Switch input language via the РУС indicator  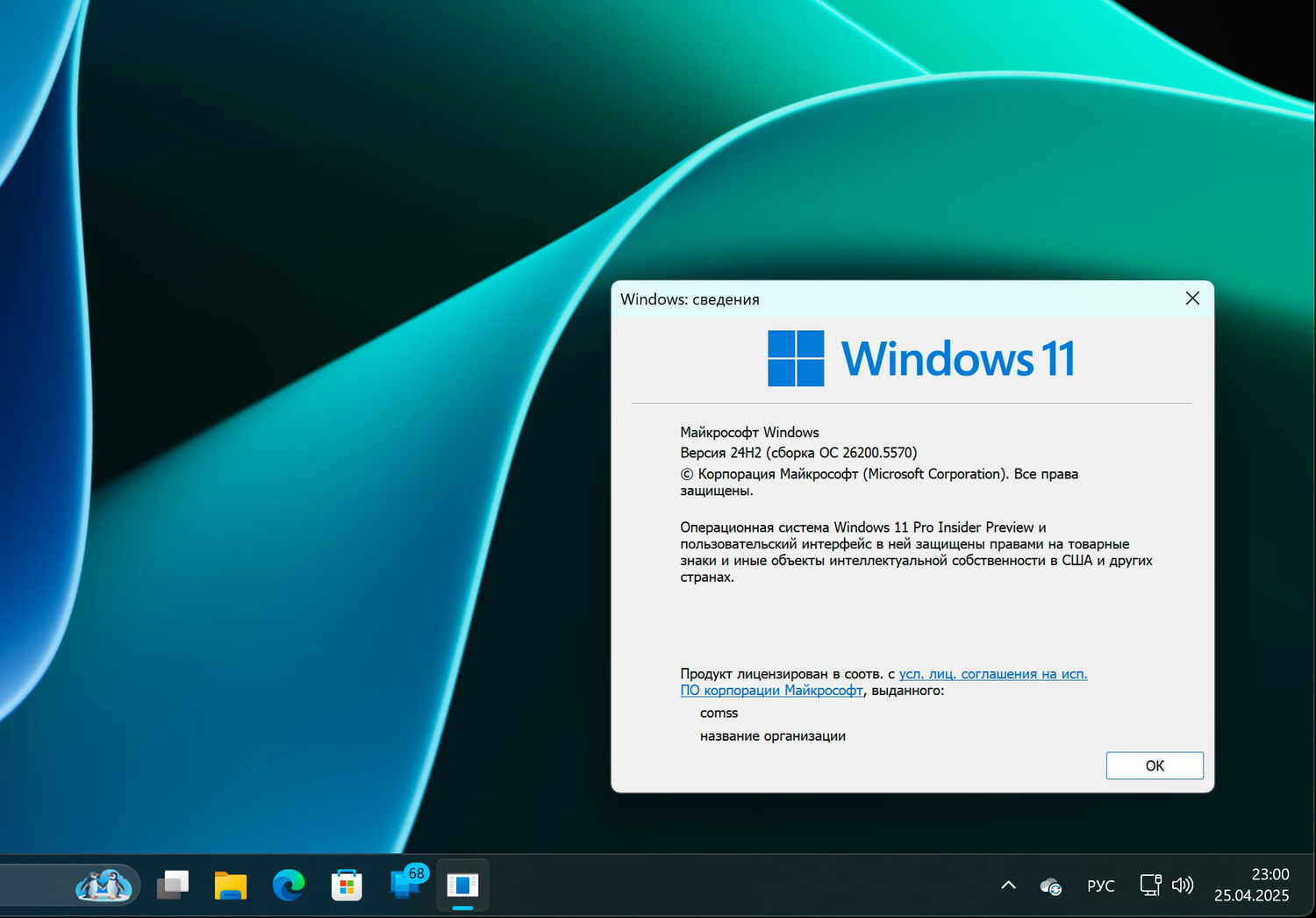(1101, 886)
